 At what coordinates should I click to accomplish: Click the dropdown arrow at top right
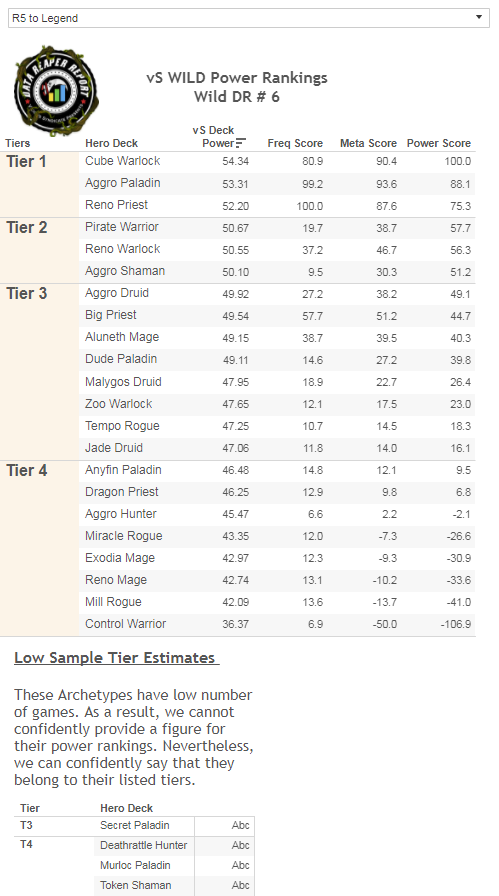tap(479, 18)
